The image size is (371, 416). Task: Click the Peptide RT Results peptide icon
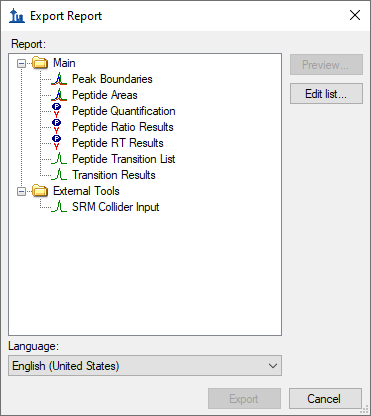(x=57, y=143)
